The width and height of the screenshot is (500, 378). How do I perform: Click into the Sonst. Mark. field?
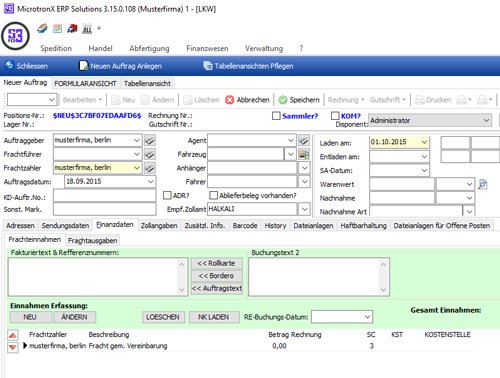click(x=104, y=209)
